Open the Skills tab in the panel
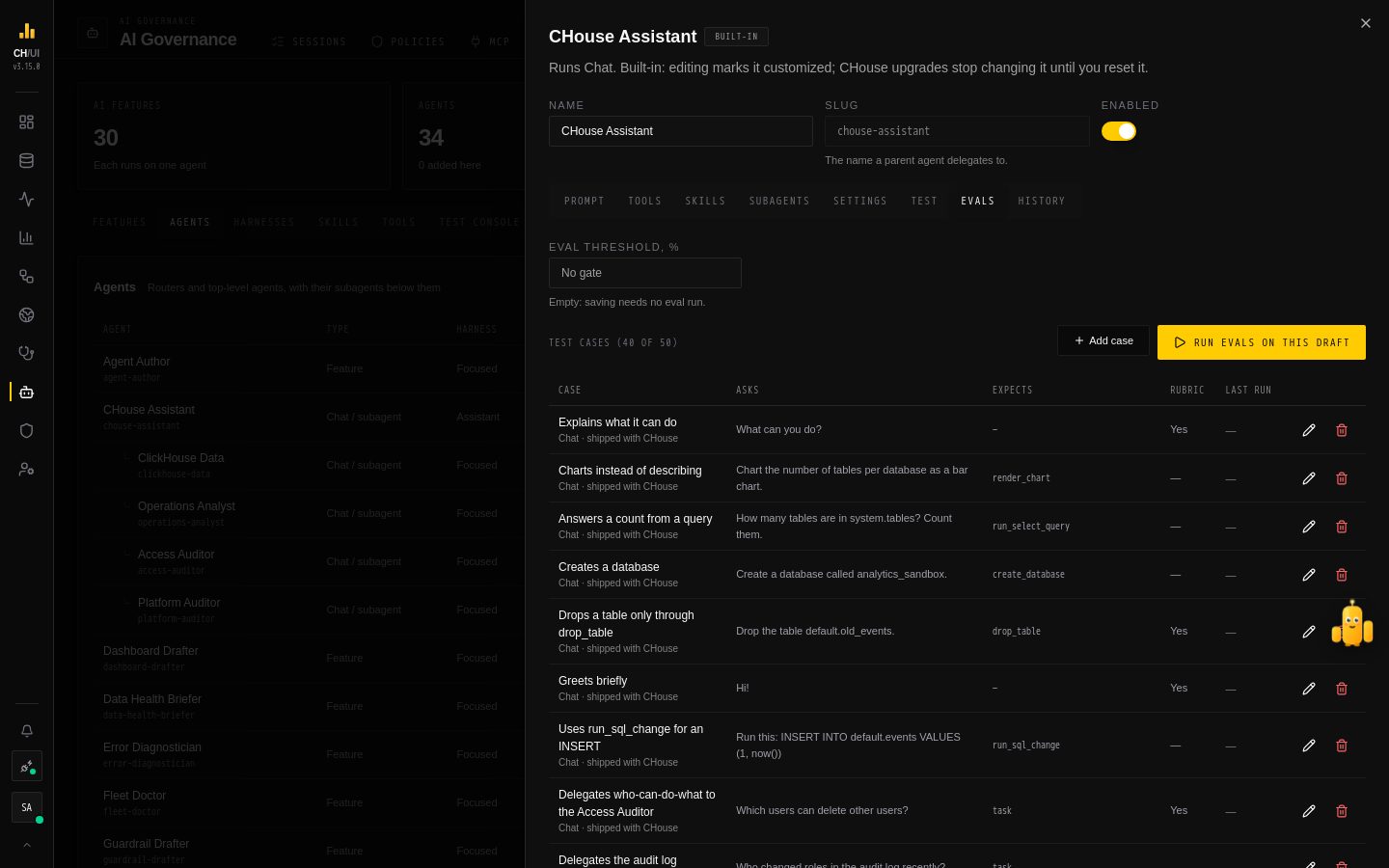Screen dimensions: 1389x868 coord(705,201)
